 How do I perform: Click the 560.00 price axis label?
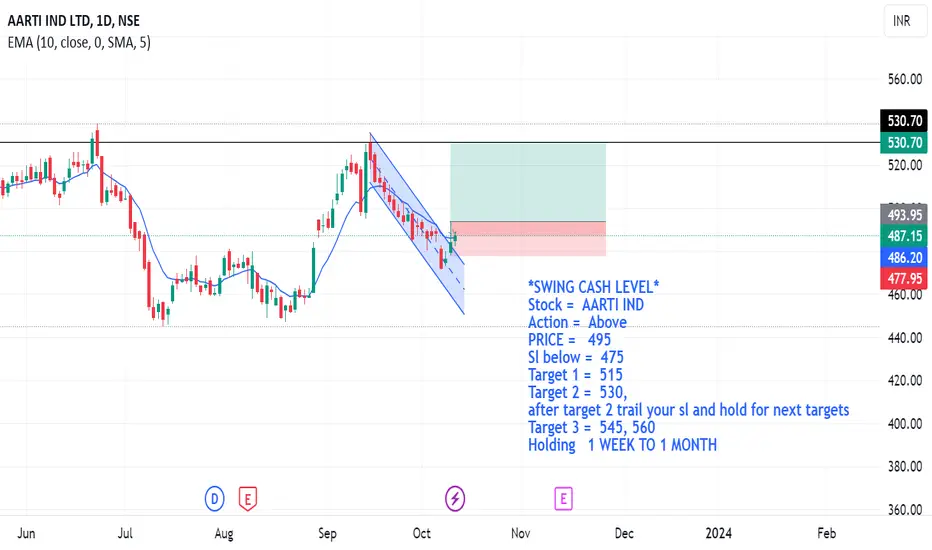905,79
